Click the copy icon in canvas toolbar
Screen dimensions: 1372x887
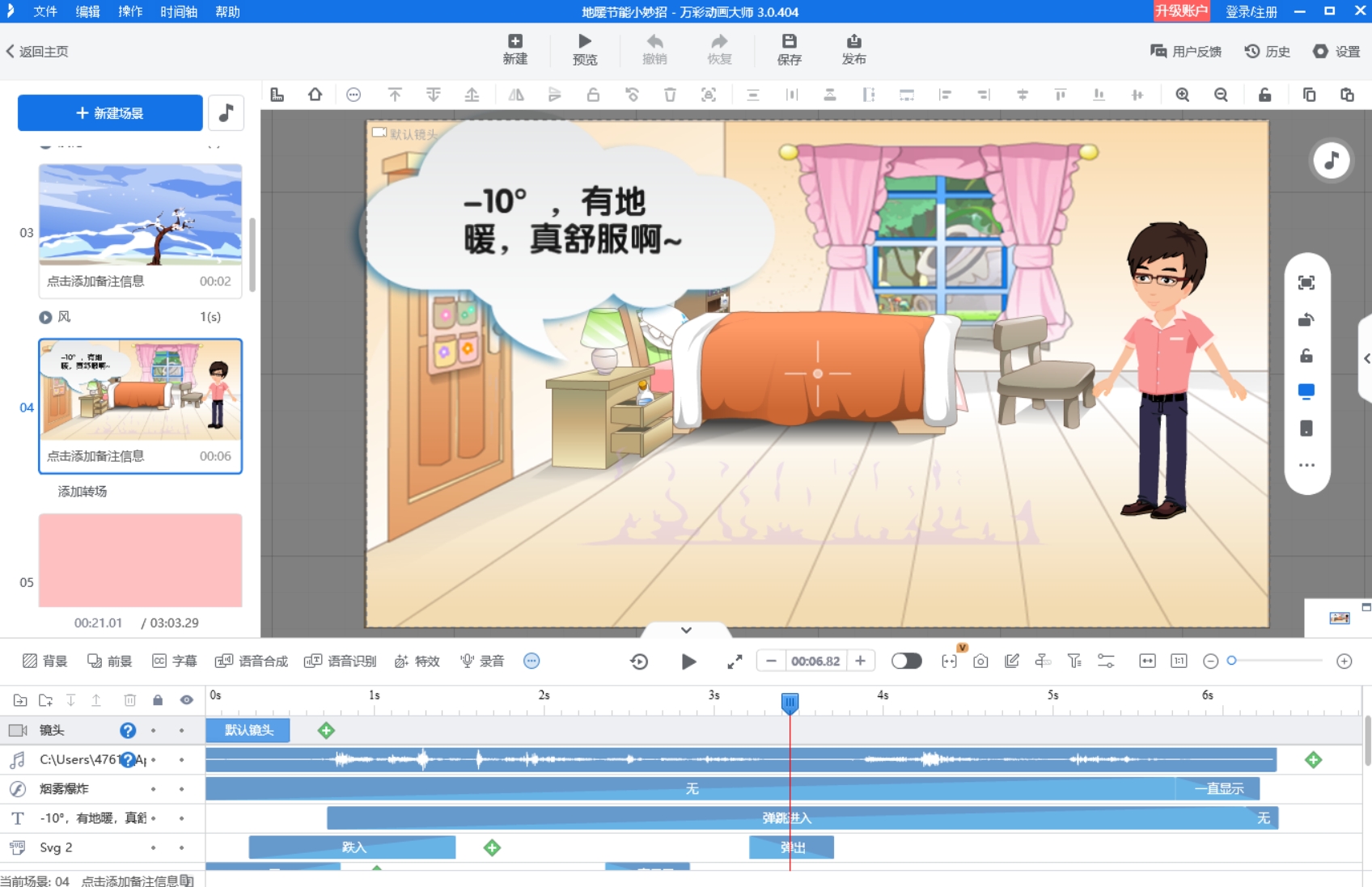click(1309, 95)
